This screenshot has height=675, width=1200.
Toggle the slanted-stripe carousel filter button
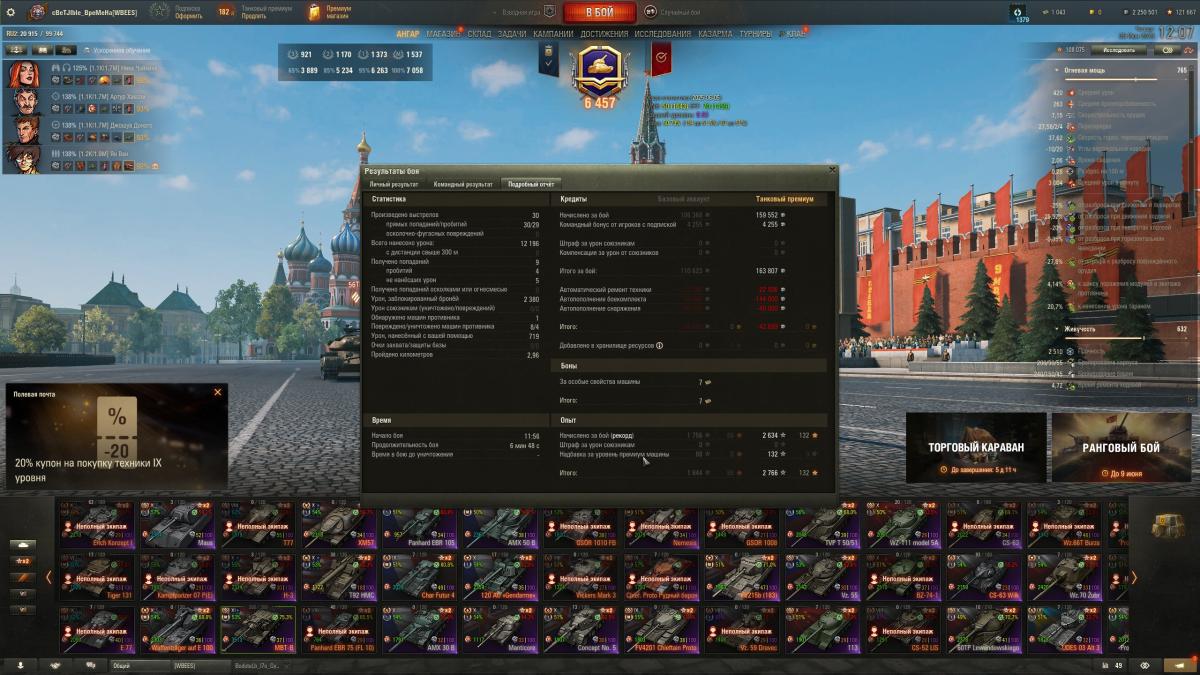23,577
